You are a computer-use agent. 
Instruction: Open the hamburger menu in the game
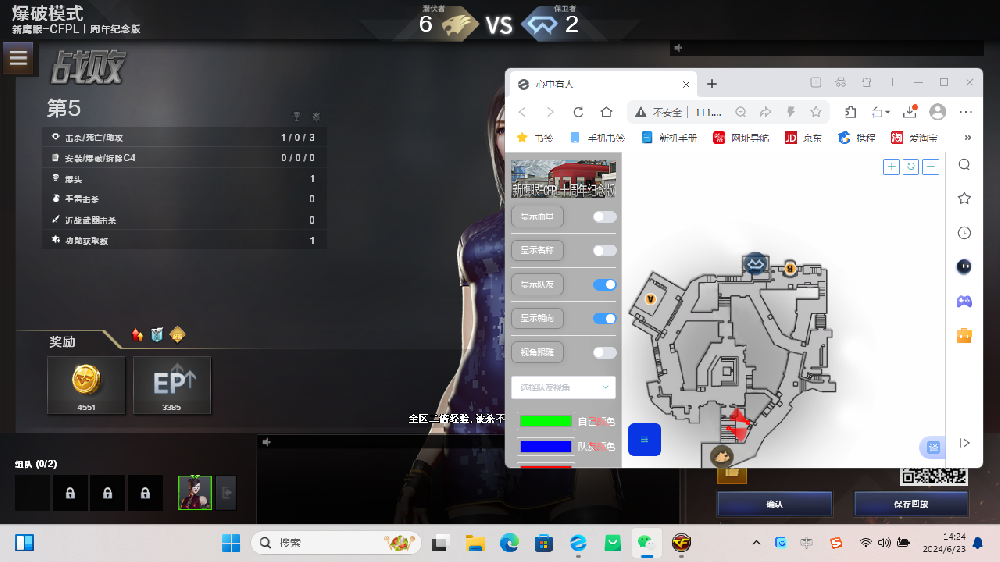click(18, 58)
